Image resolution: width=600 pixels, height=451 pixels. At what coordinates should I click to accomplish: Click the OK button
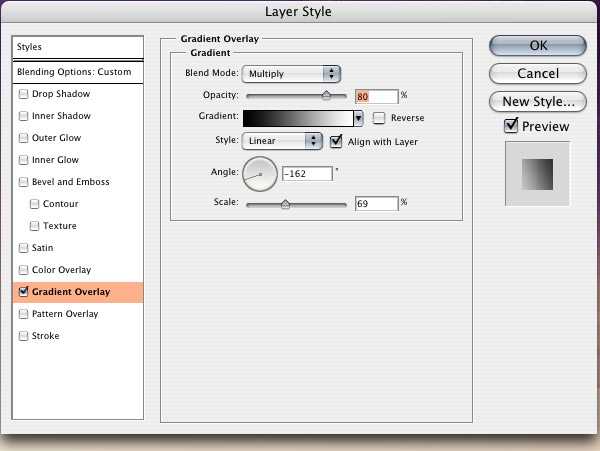tap(537, 45)
